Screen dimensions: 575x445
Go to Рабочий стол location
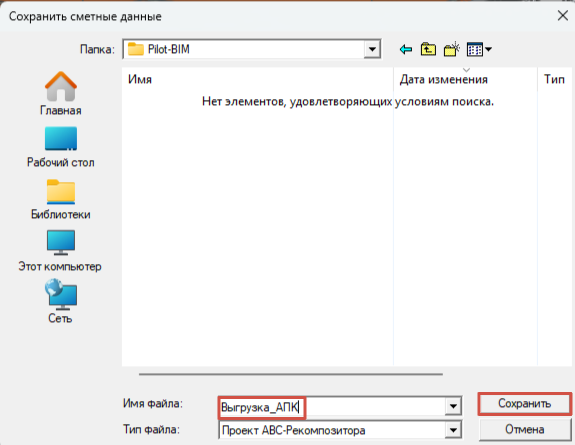(x=61, y=147)
